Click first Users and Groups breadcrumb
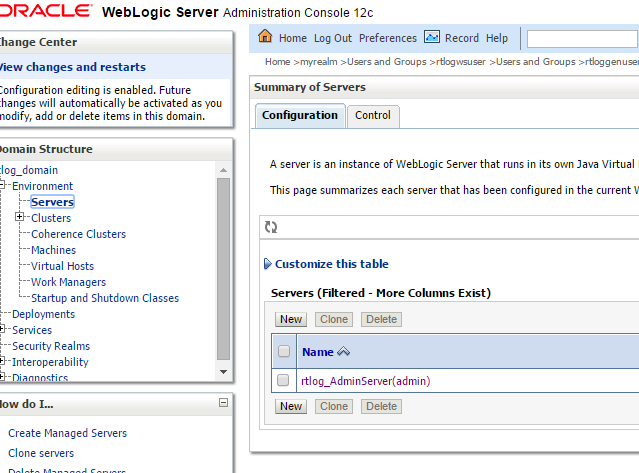The height and width of the screenshot is (473, 639). click(387, 62)
